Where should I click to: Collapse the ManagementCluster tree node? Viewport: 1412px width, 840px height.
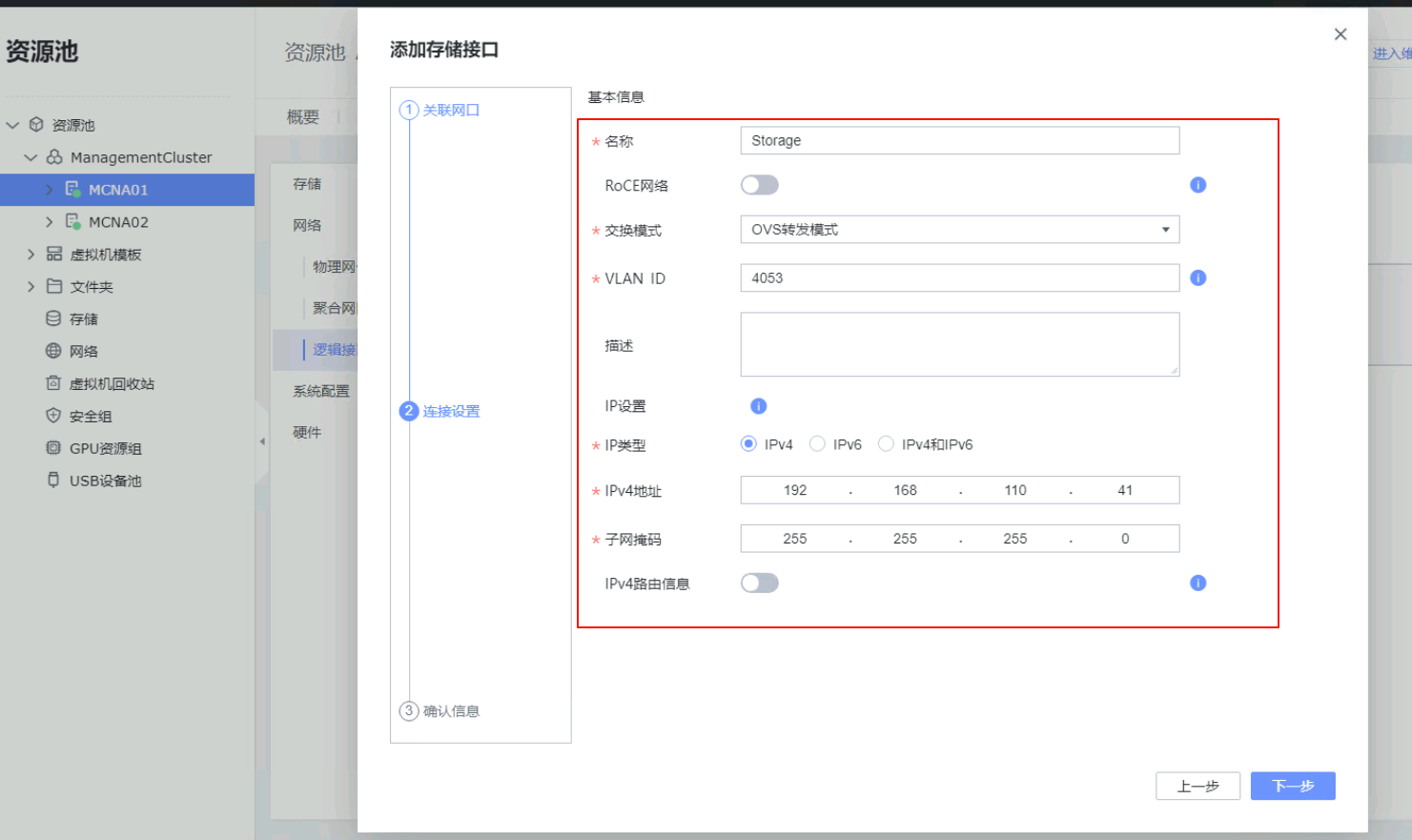pyautogui.click(x=31, y=157)
